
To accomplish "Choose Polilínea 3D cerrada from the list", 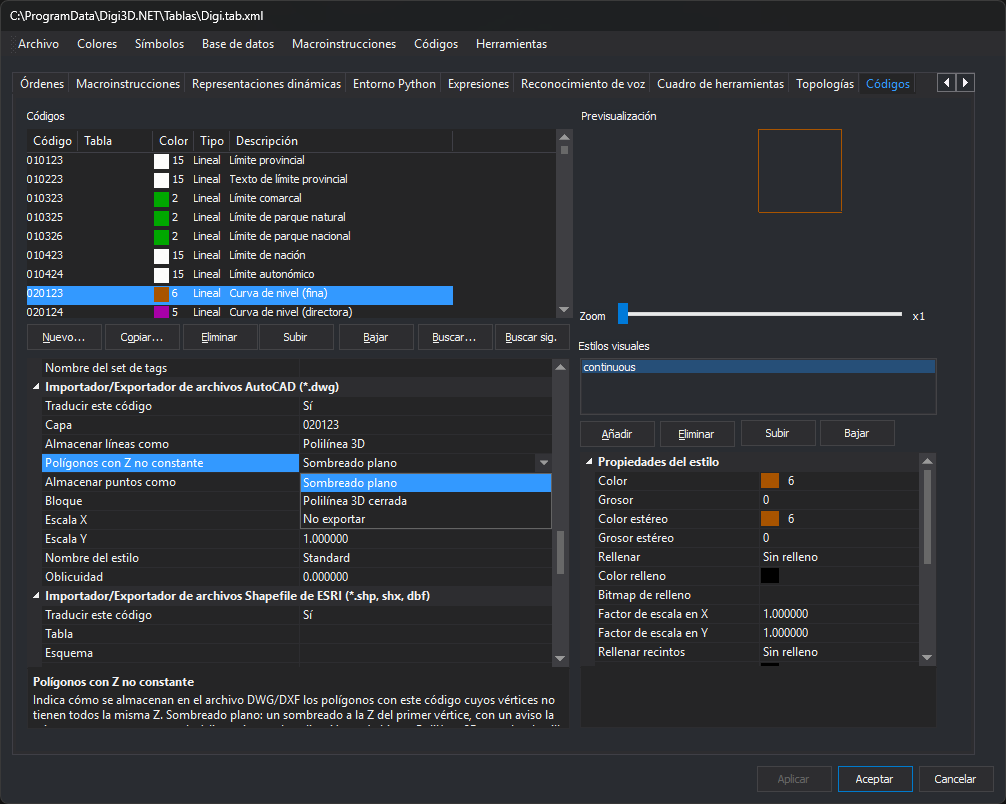I will pos(425,500).
